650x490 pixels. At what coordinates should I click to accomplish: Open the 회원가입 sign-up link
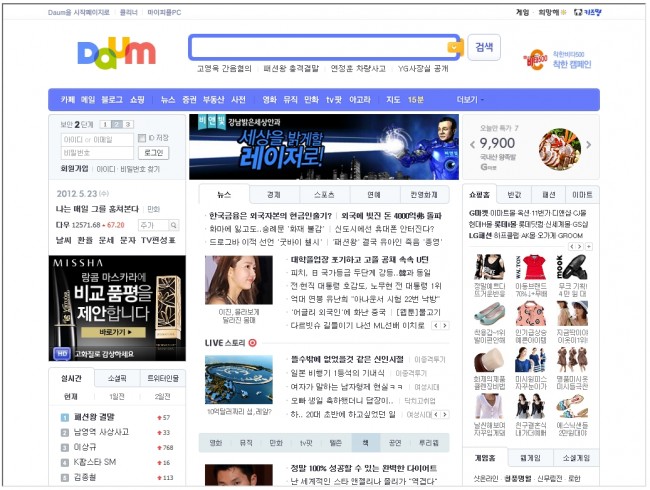[74, 169]
